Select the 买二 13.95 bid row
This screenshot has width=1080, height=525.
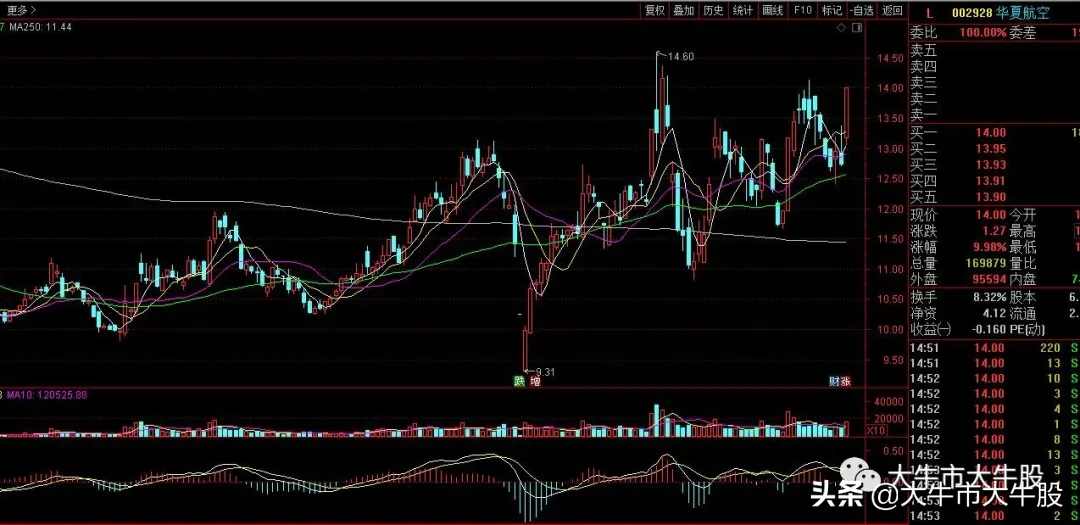[995, 149]
